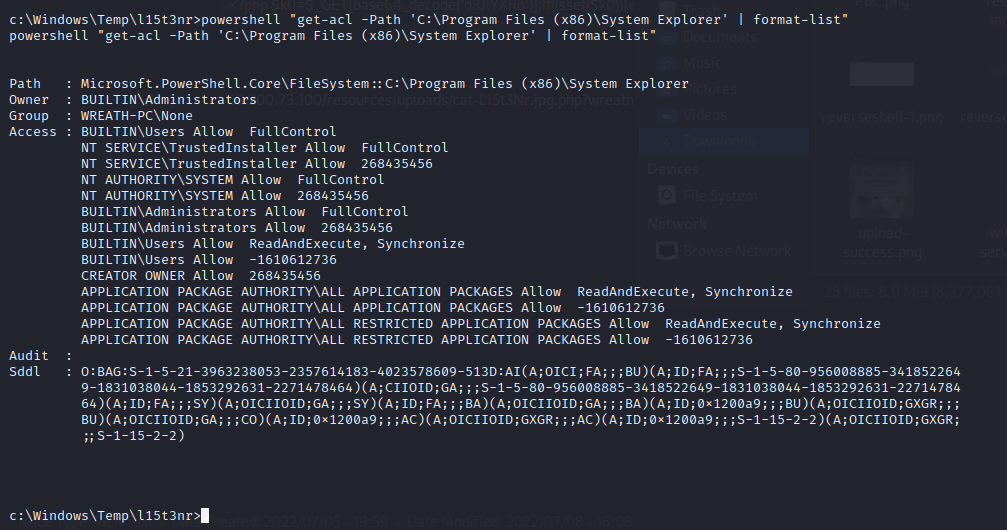Select NT SERVICE\TrustedInstaller Allow FullControl entry
Image resolution: width=1007 pixels, height=530 pixels.
tap(265, 148)
